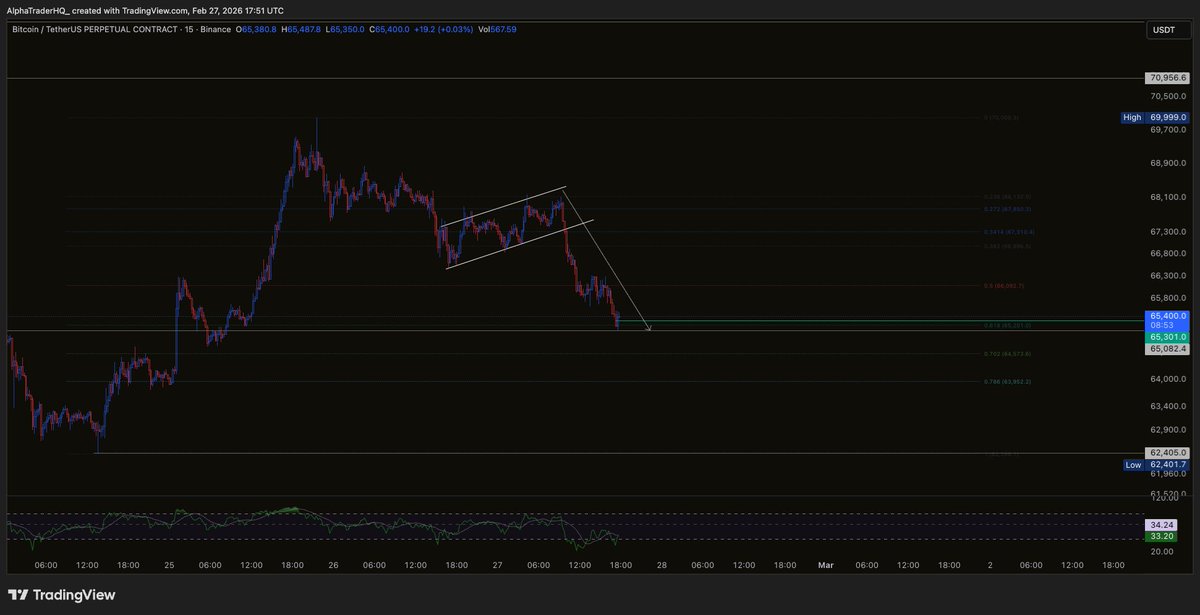
Task: Click the 66,800.0 price scale label
Action: [1168, 253]
